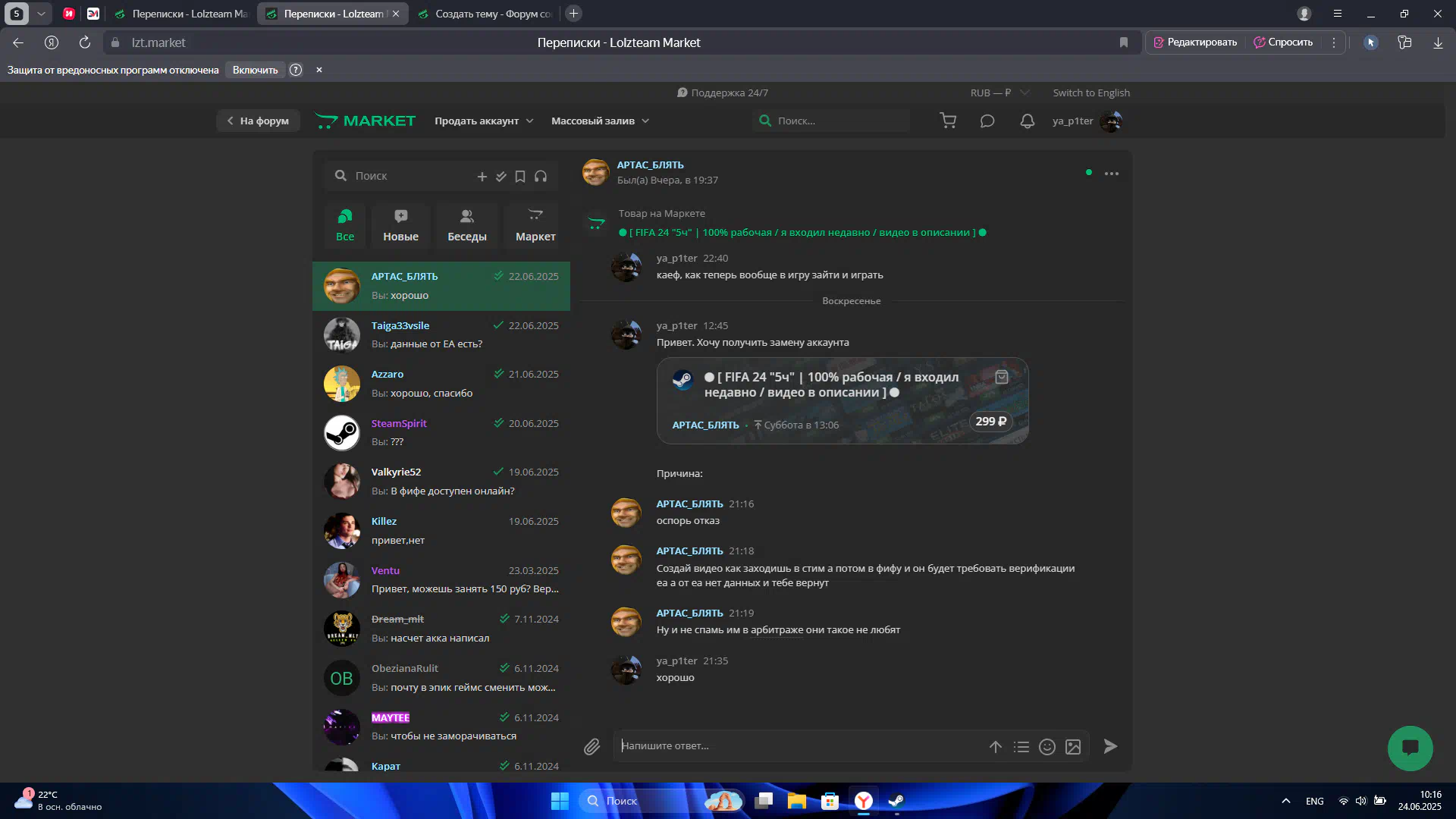The height and width of the screenshot is (819, 1456).
Task: Open ya_p1ter profile menu
Action: [x=1087, y=121]
